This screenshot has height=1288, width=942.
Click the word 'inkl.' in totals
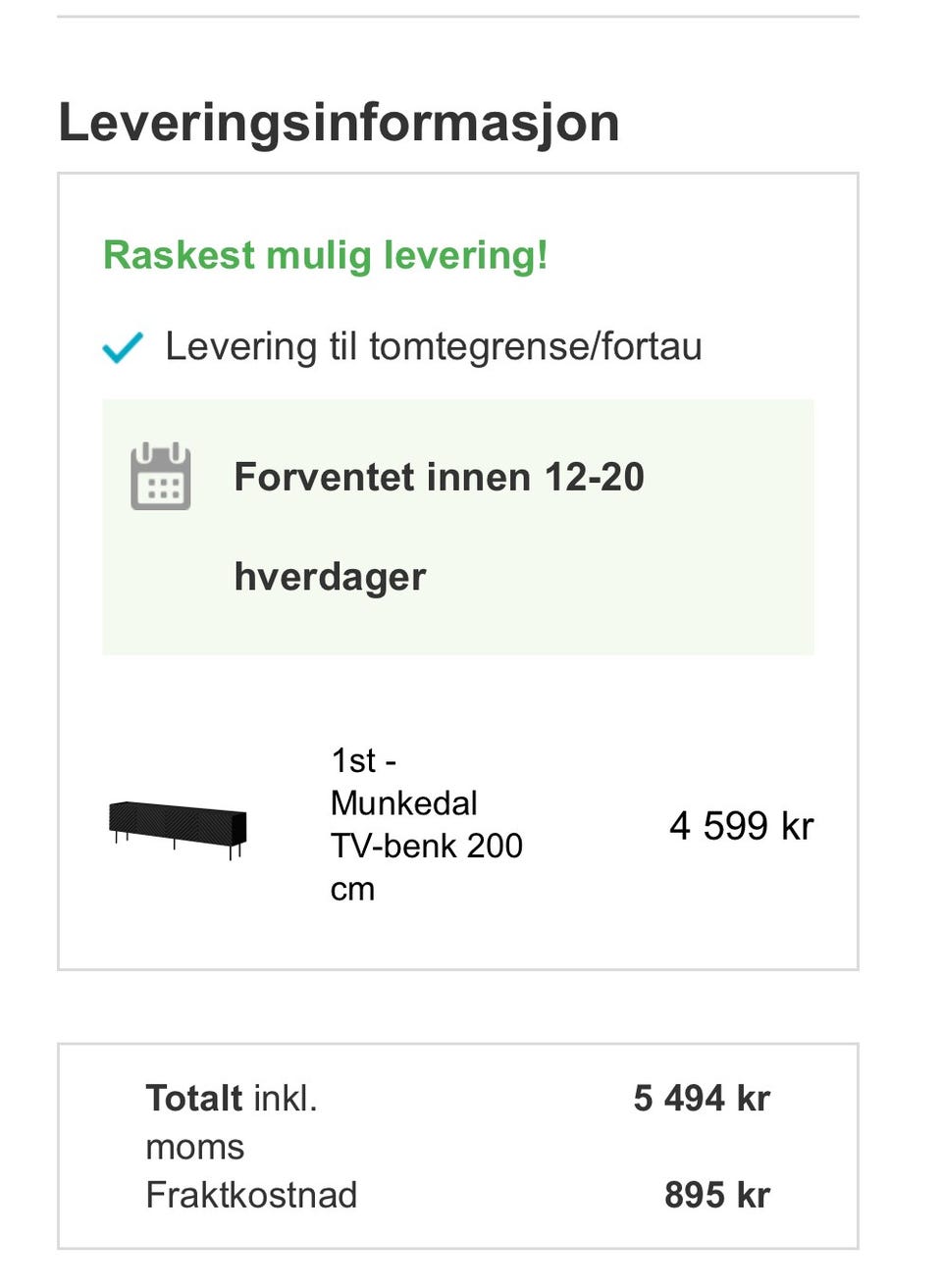pos(286,1099)
